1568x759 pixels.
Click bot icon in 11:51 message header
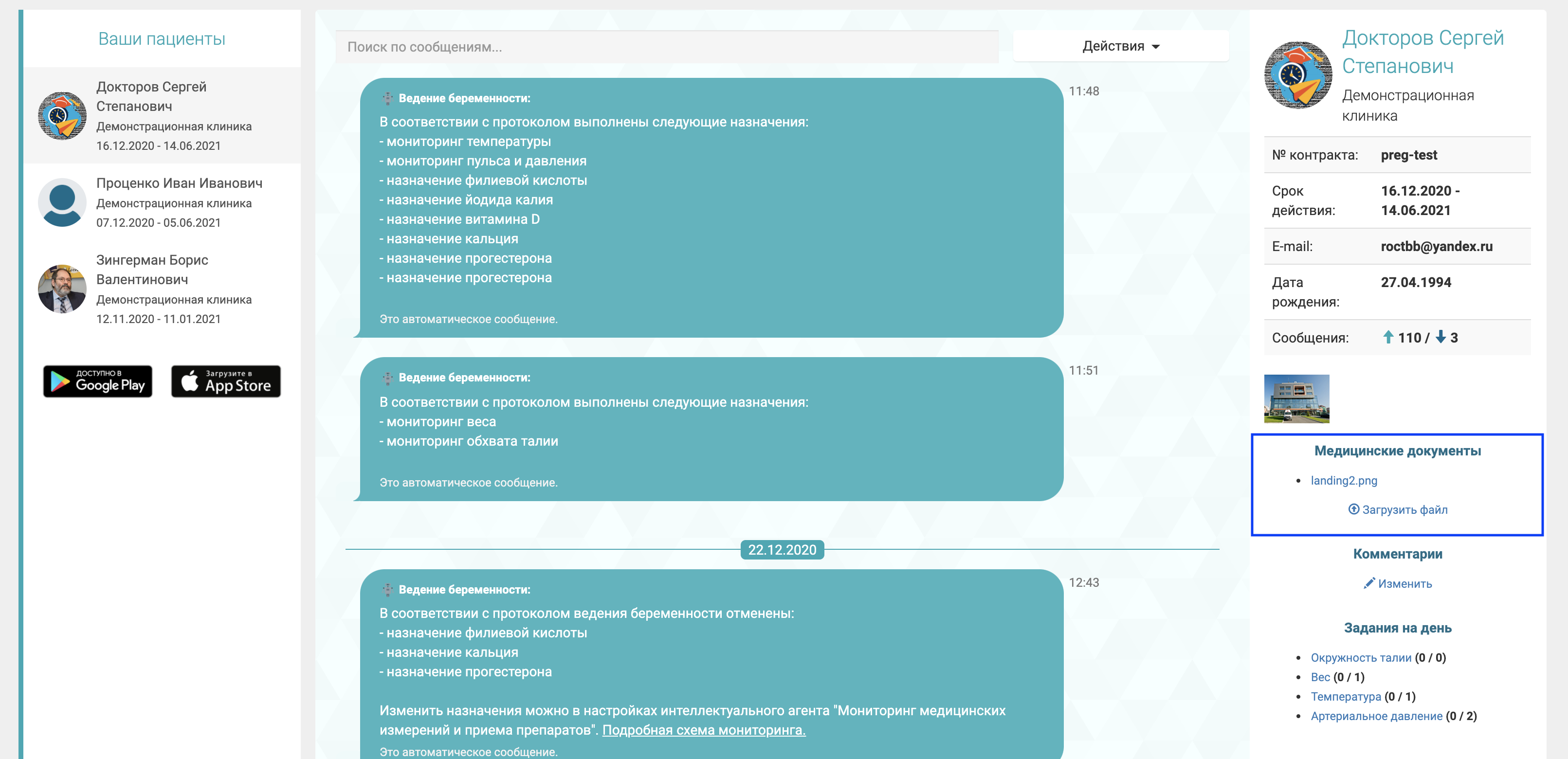(x=387, y=378)
